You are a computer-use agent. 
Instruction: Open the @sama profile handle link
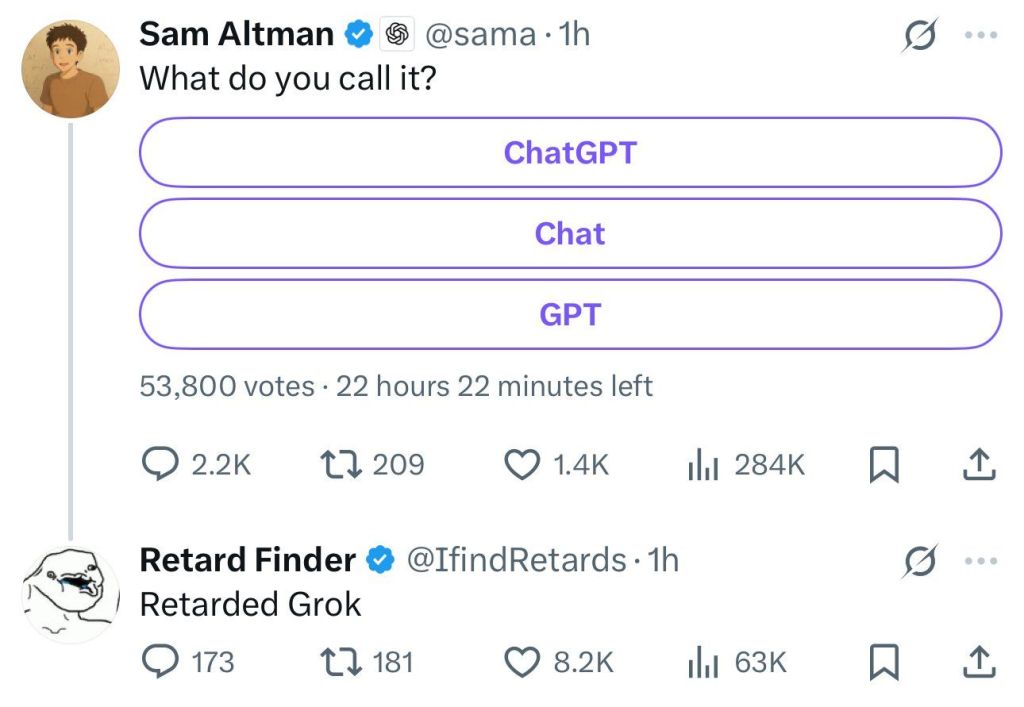click(480, 35)
